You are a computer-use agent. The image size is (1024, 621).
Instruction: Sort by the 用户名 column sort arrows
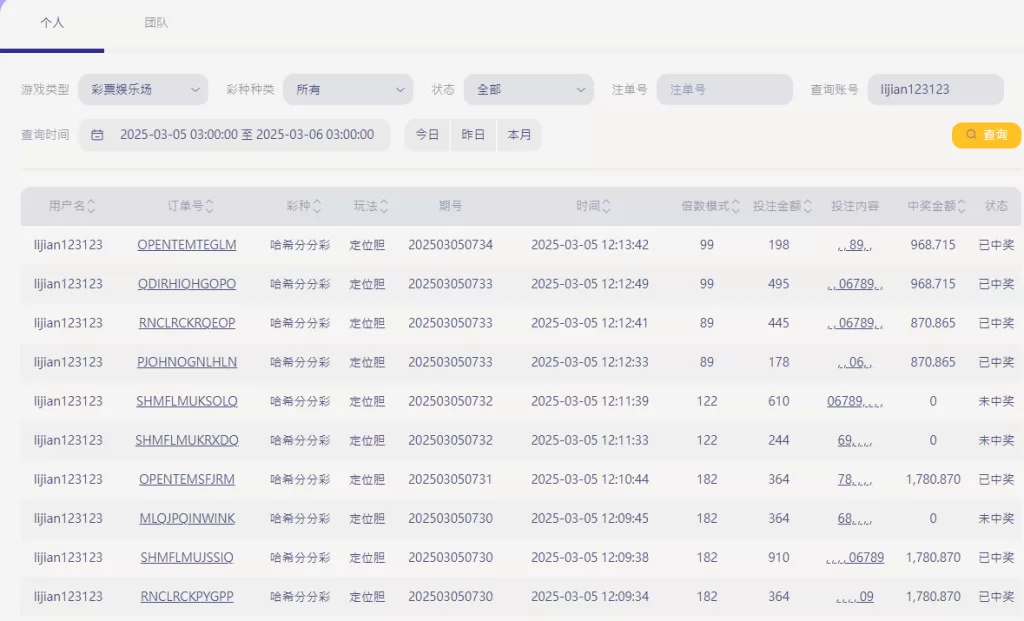[91, 206]
